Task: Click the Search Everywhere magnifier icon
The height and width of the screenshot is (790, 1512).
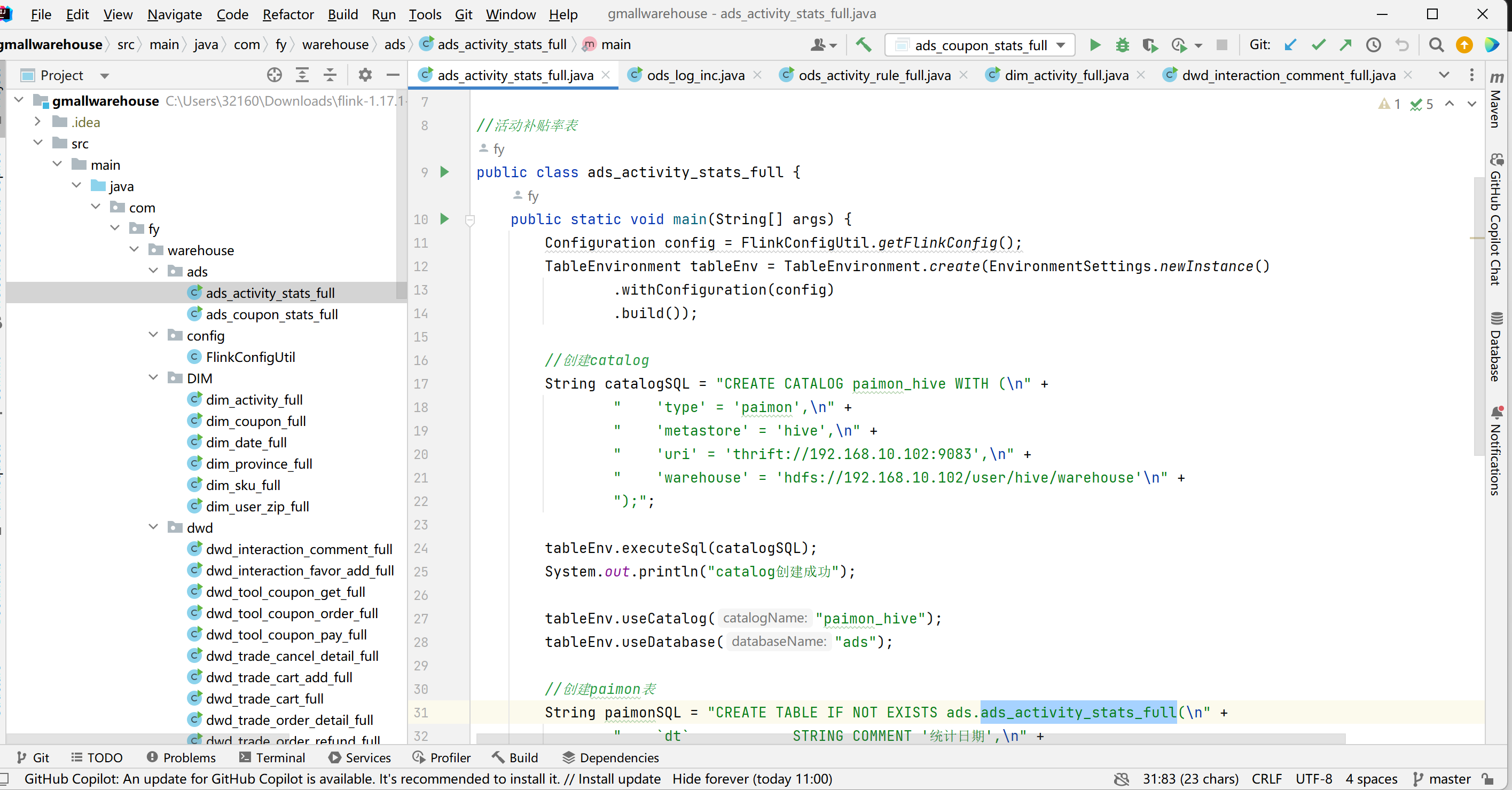Action: [x=1436, y=45]
